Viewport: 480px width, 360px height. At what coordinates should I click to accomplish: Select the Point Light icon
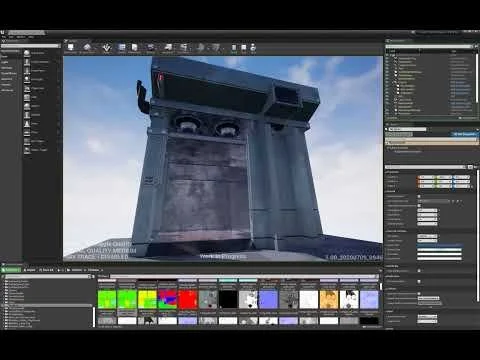(27, 80)
